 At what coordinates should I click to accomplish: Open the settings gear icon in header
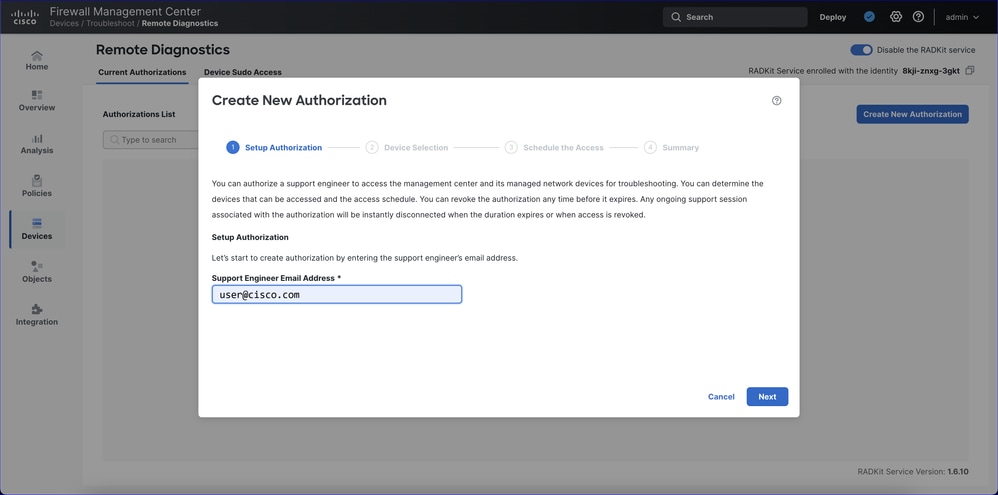point(896,17)
